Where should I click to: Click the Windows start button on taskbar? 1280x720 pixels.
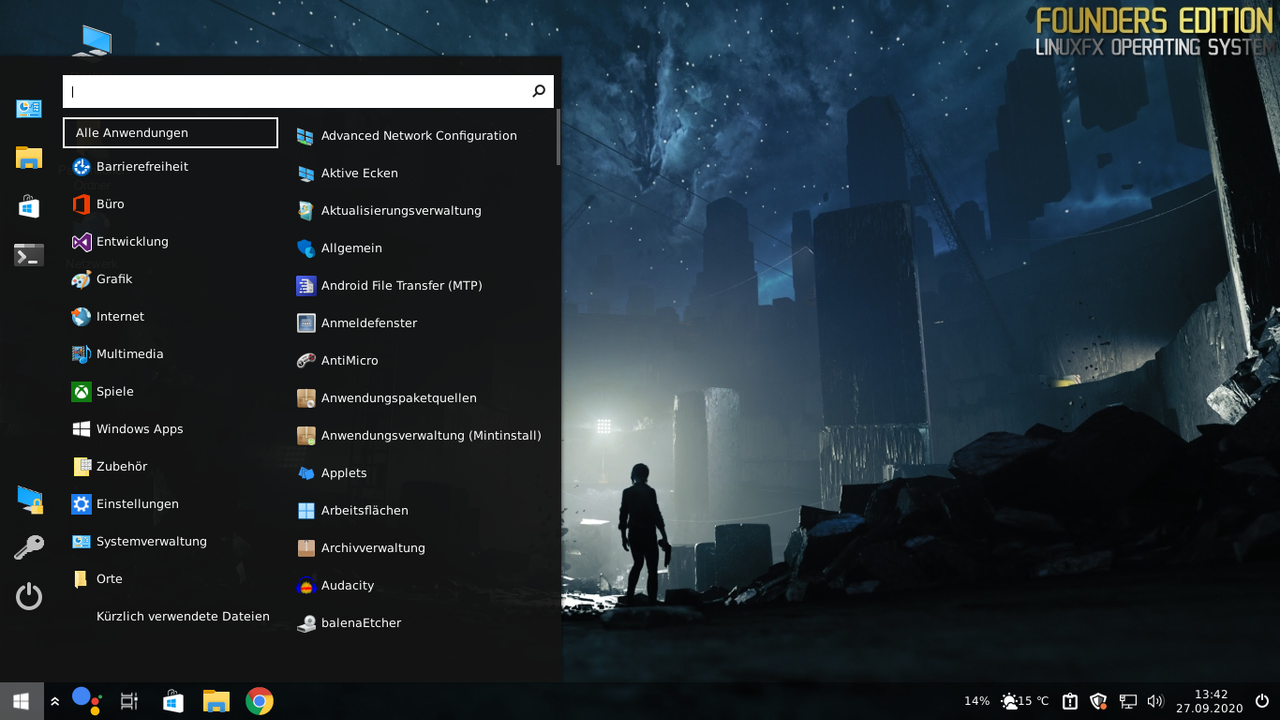pyautogui.click(x=21, y=701)
